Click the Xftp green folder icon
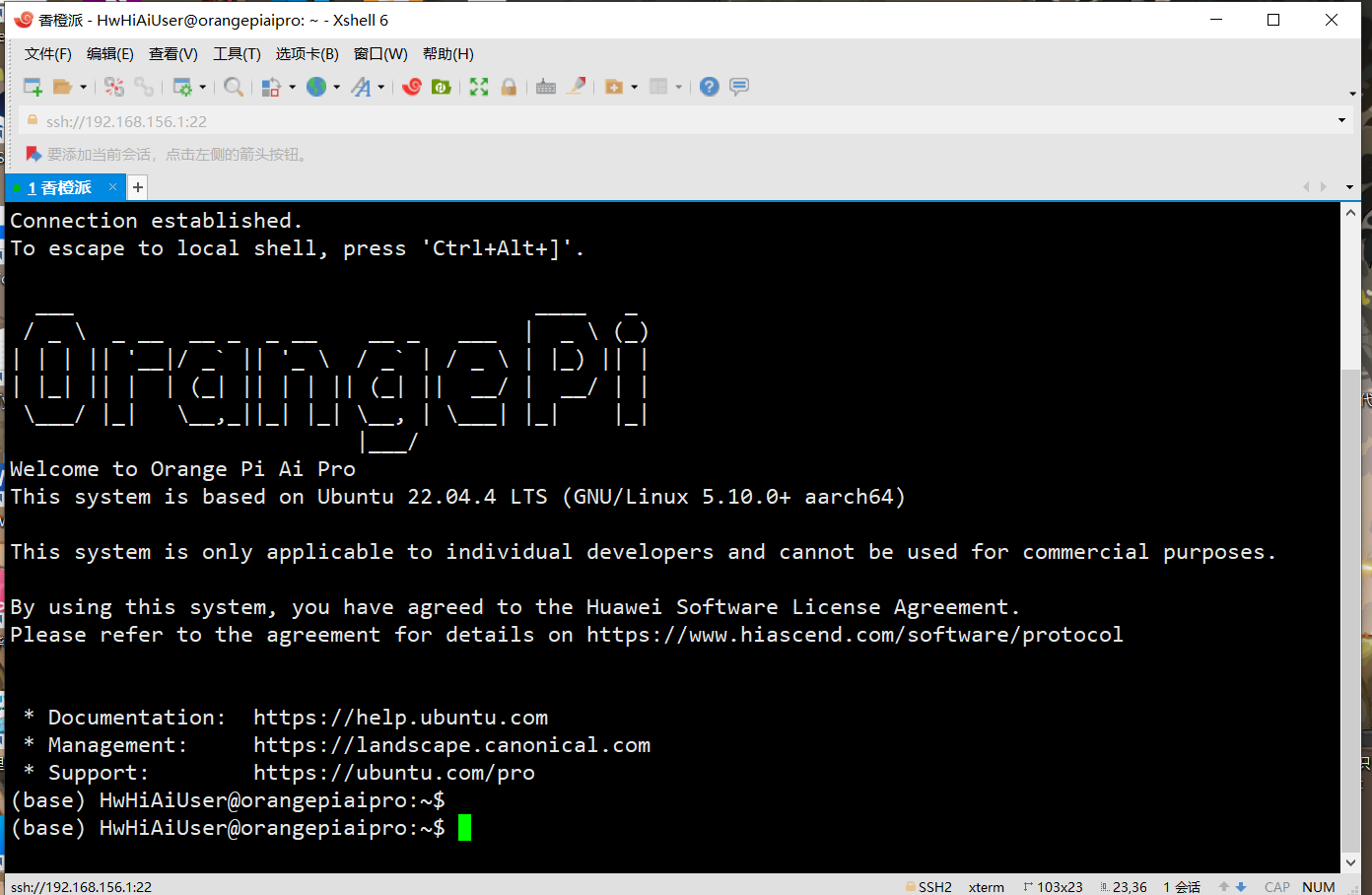This screenshot has height=895, width=1372. [x=442, y=87]
